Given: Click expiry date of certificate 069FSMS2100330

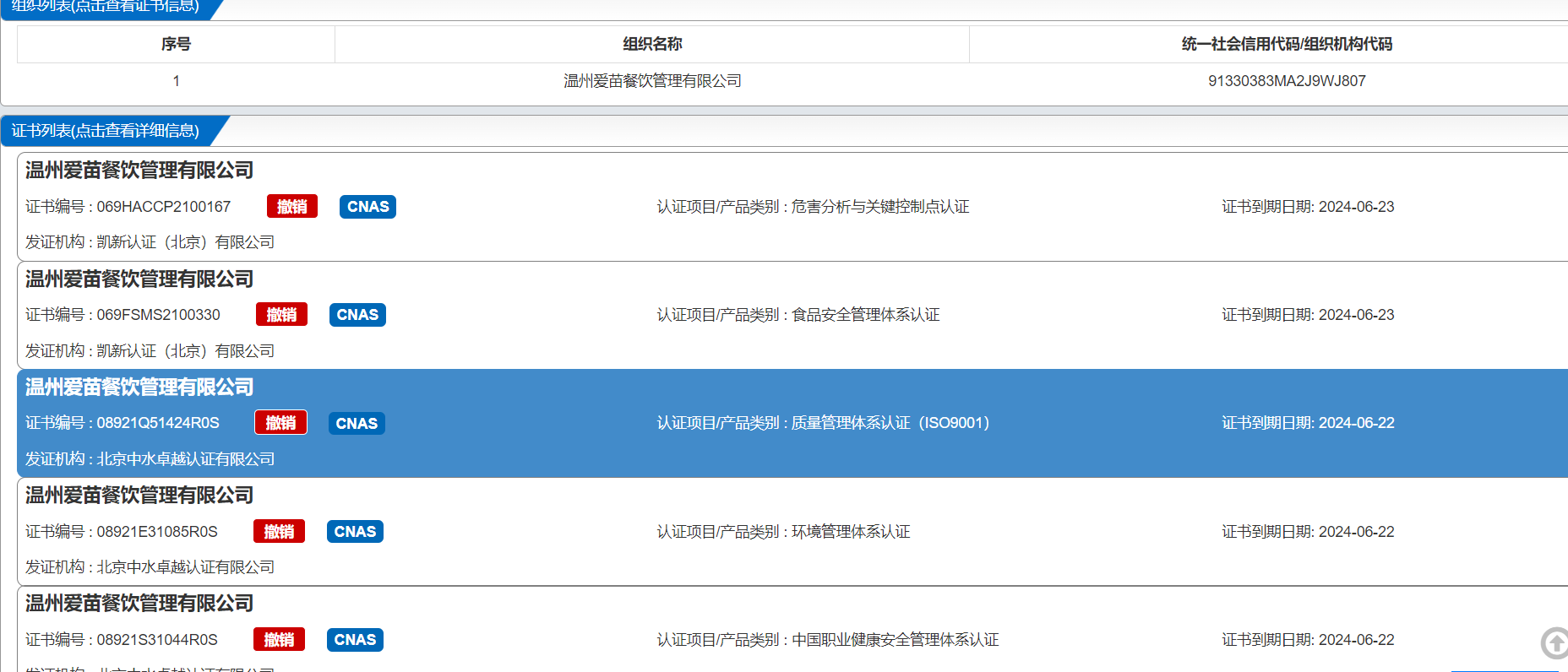Looking at the screenshot, I should pyautogui.click(x=1357, y=315).
